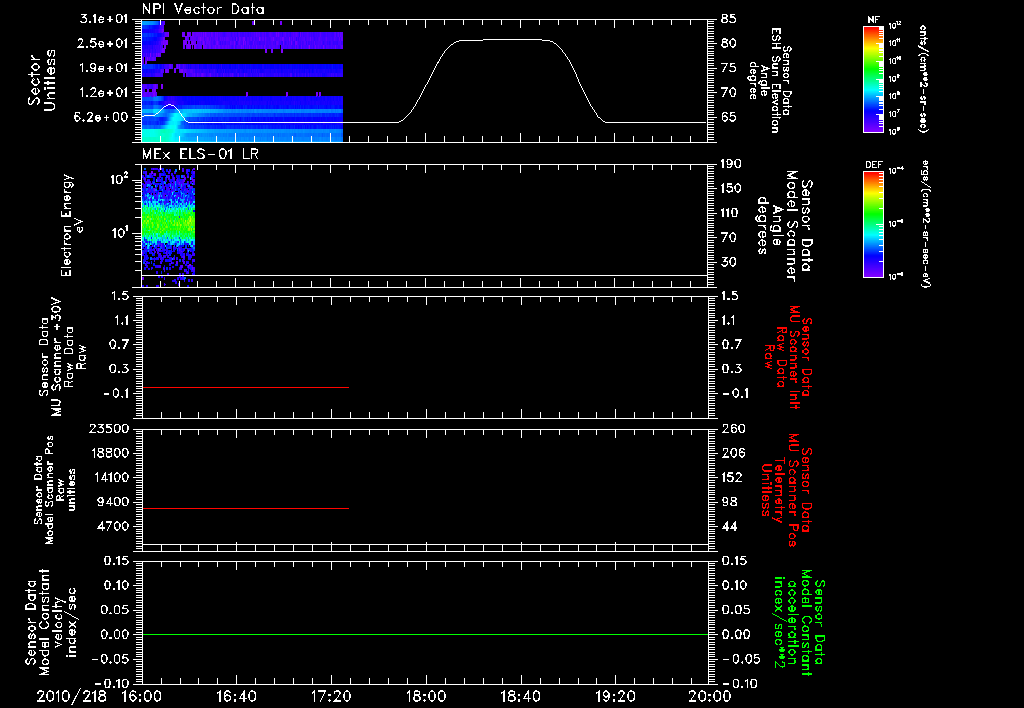Click the 'ESH Sun Elevation Angle' axis title
The height and width of the screenshot is (708, 1024).
click(x=770, y=80)
